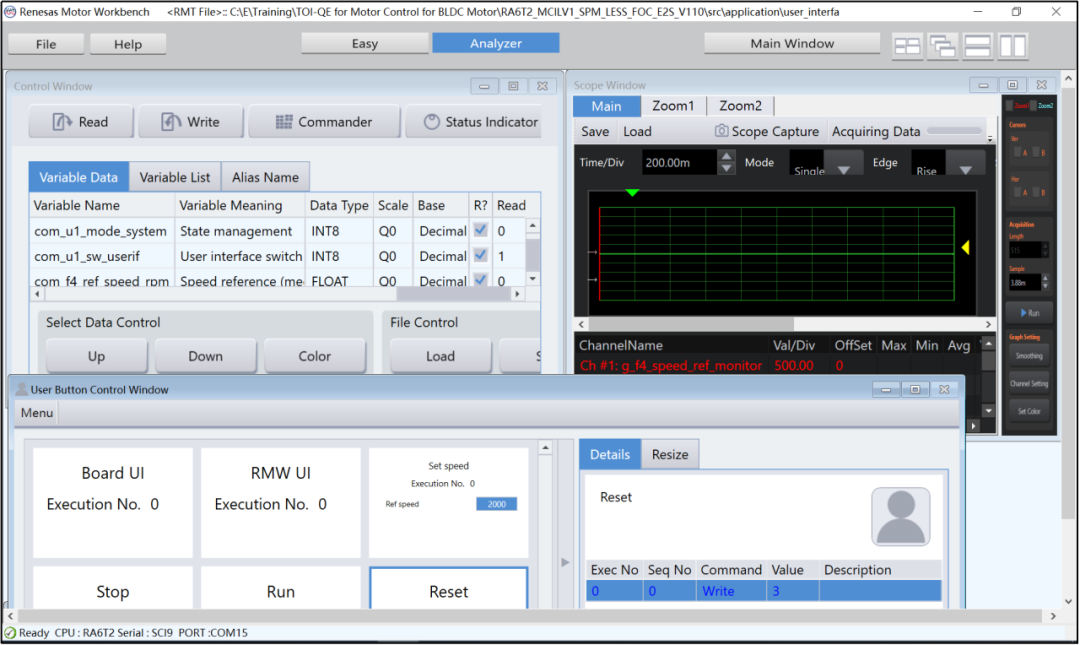Click the Stop user button
The image size is (1080, 645).
tap(113, 591)
